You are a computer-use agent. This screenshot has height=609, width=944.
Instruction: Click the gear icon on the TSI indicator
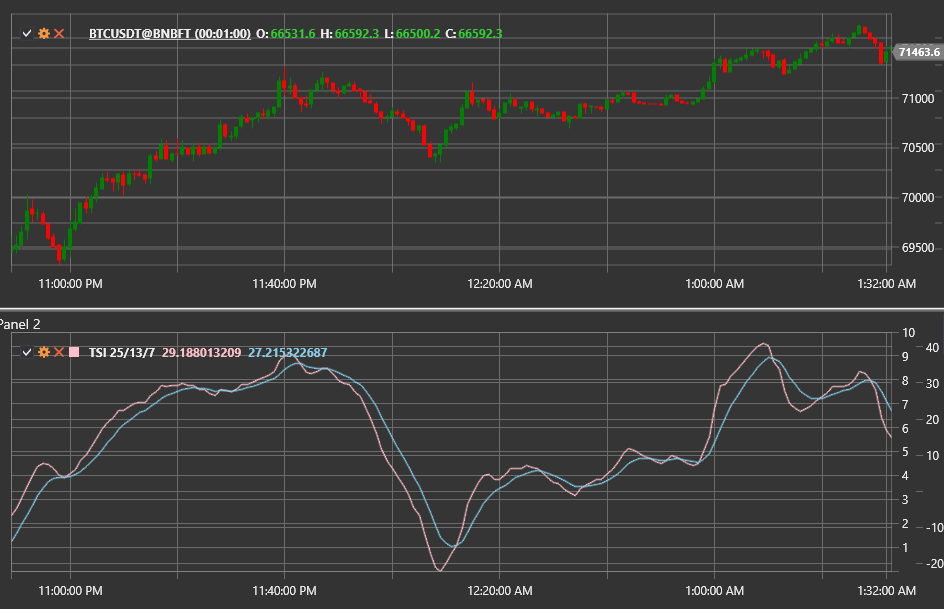pos(44,352)
